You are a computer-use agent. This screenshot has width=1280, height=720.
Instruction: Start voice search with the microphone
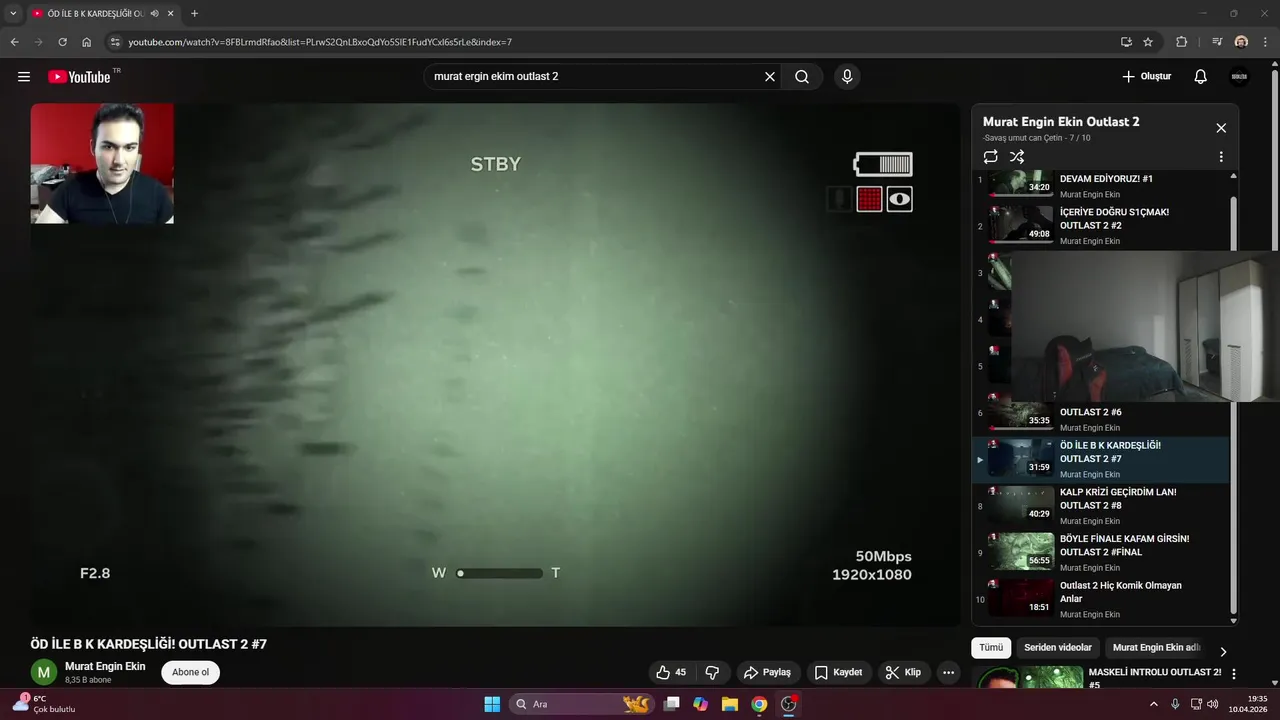(x=847, y=77)
